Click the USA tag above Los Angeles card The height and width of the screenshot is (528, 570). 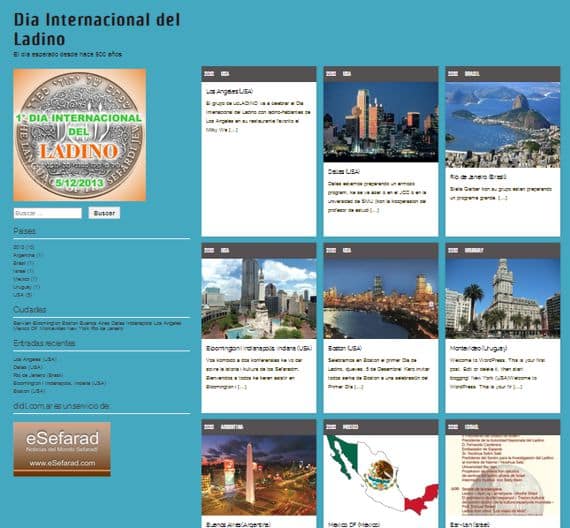(x=225, y=74)
